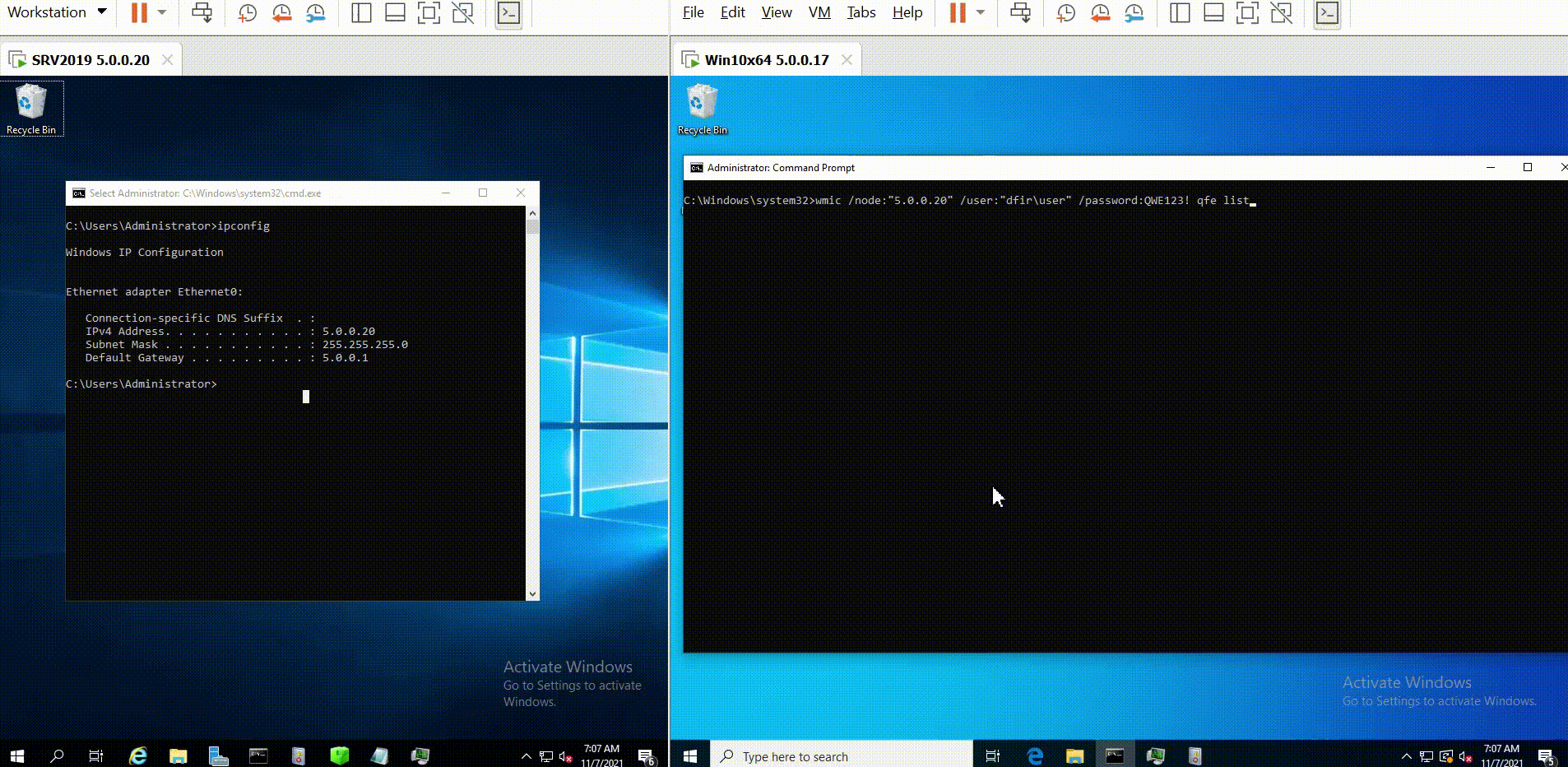Open the VM menu
Image resolution: width=1568 pixels, height=767 pixels.
819,12
